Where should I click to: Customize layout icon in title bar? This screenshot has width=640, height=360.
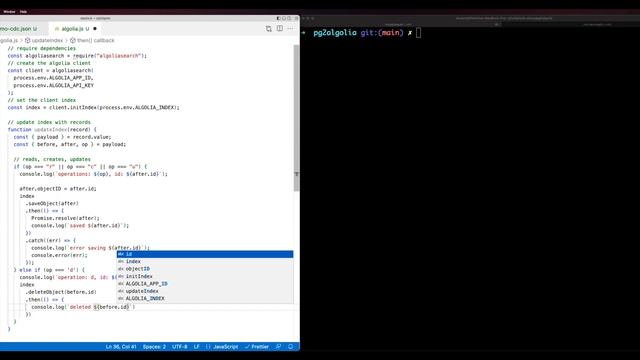(x=296, y=18)
